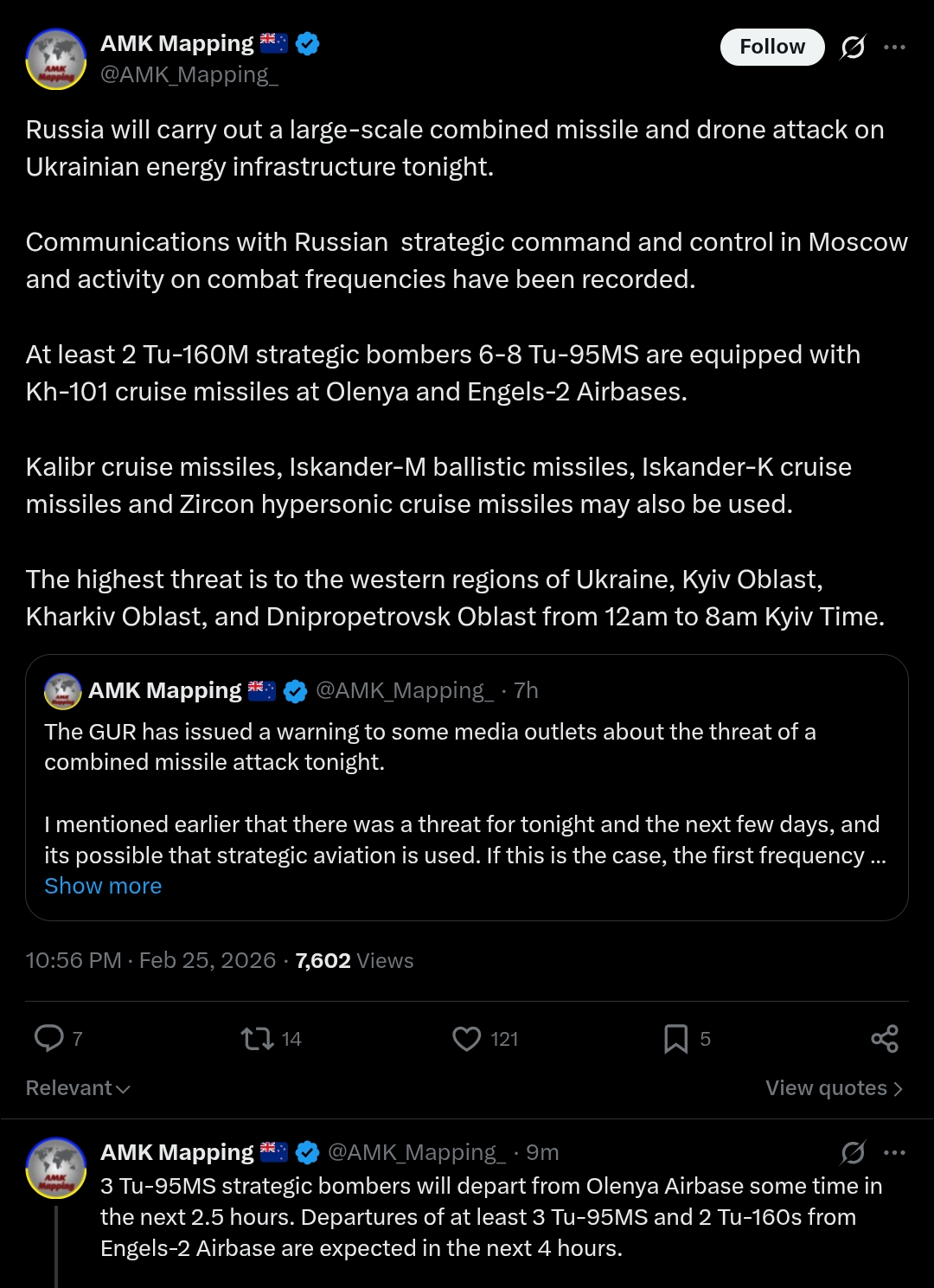Image resolution: width=934 pixels, height=1288 pixels.
Task: Repost the tweet with 14 reposts
Action: (x=257, y=1038)
